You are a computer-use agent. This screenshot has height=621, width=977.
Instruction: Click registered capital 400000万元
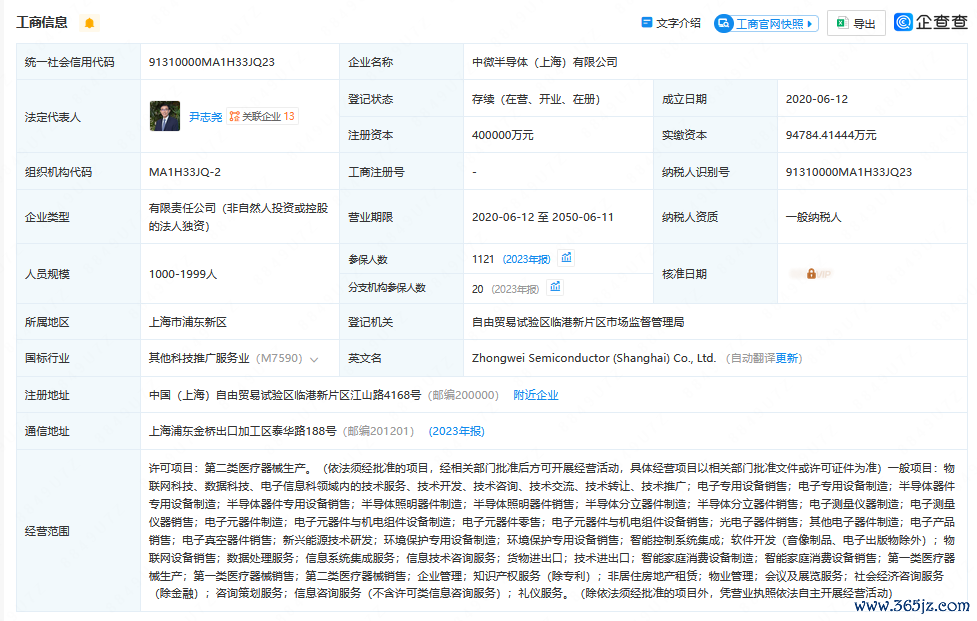click(503, 135)
